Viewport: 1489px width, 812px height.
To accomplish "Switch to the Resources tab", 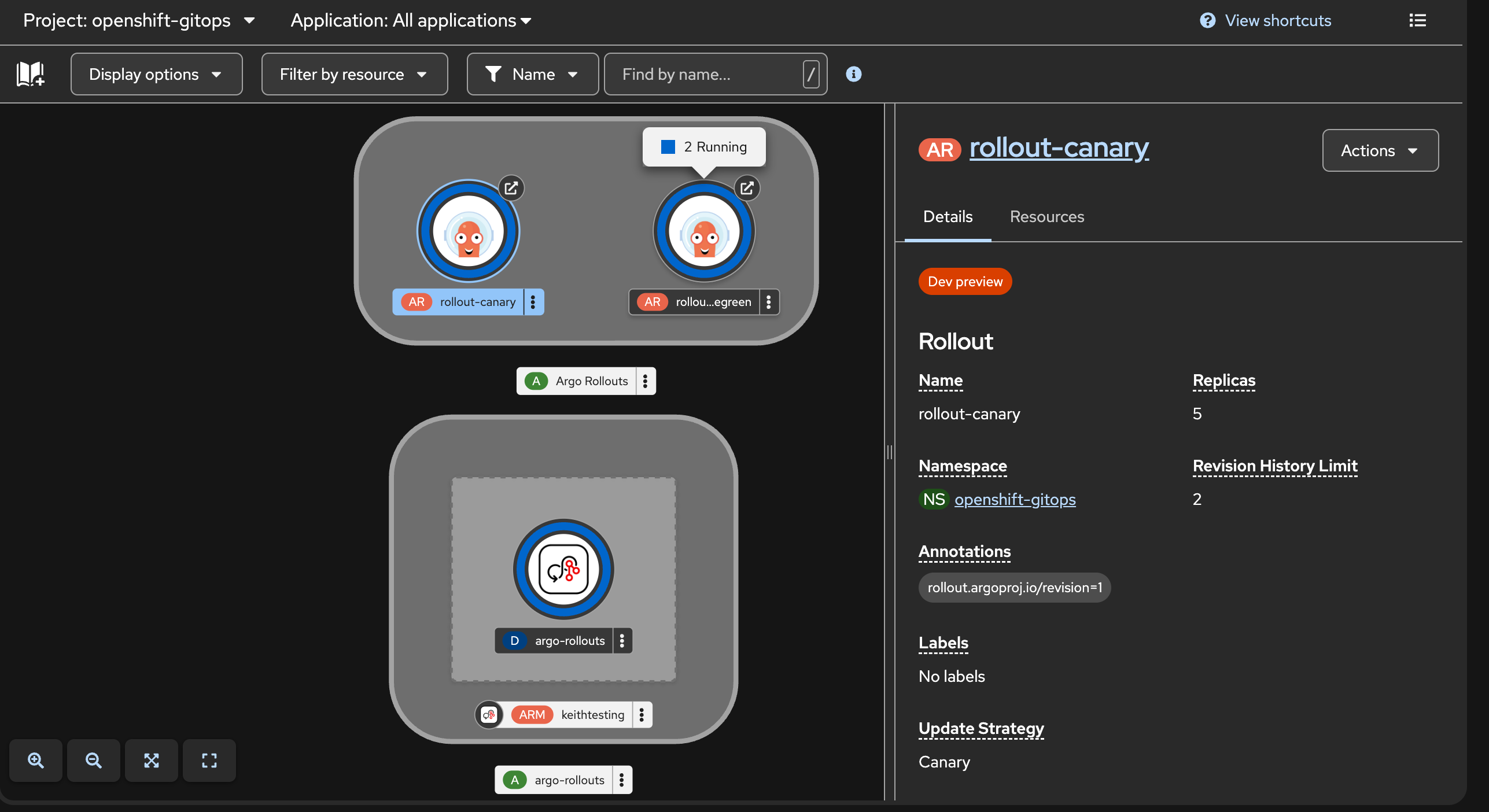I will (1046, 217).
